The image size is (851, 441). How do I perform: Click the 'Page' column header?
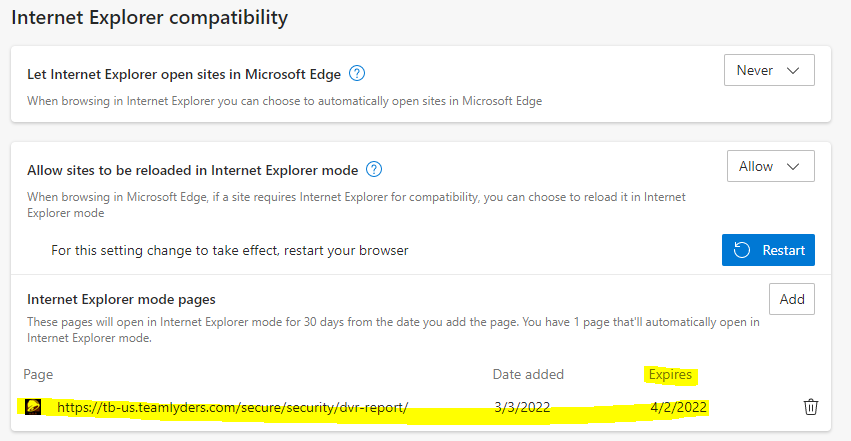point(38,374)
